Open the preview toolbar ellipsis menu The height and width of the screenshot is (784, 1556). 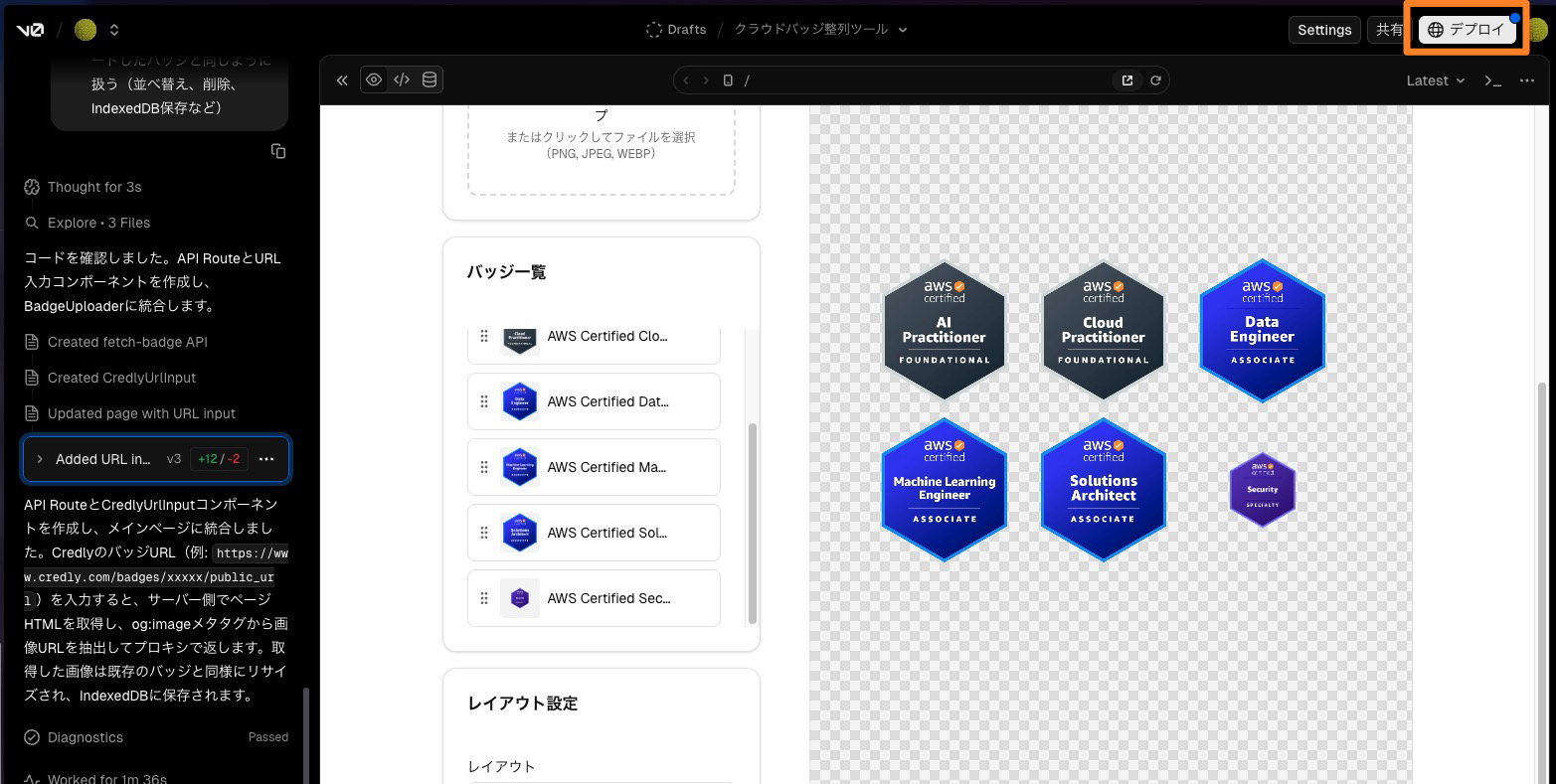click(x=1527, y=80)
